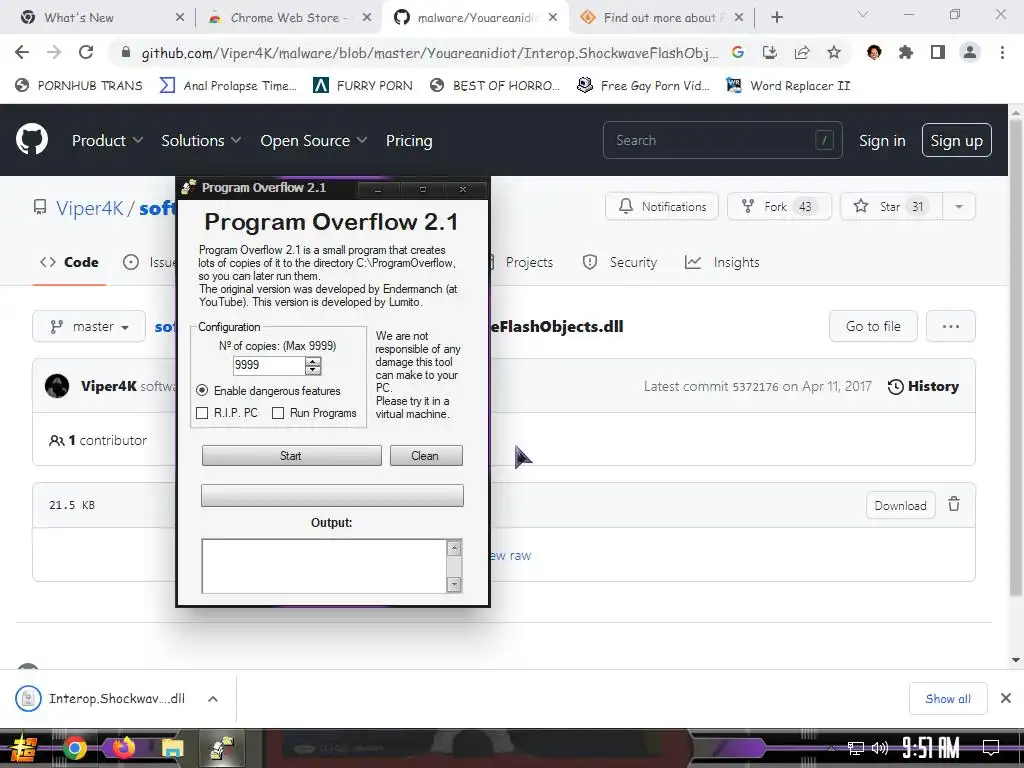Open the Star options dropdown arrow
Image resolution: width=1024 pixels, height=768 pixels.
[959, 206]
